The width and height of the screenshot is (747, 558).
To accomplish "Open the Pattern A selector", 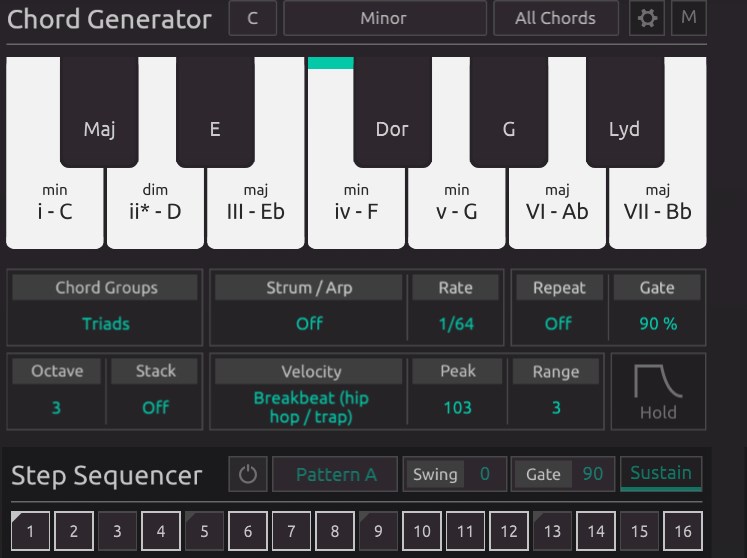I will point(336,474).
